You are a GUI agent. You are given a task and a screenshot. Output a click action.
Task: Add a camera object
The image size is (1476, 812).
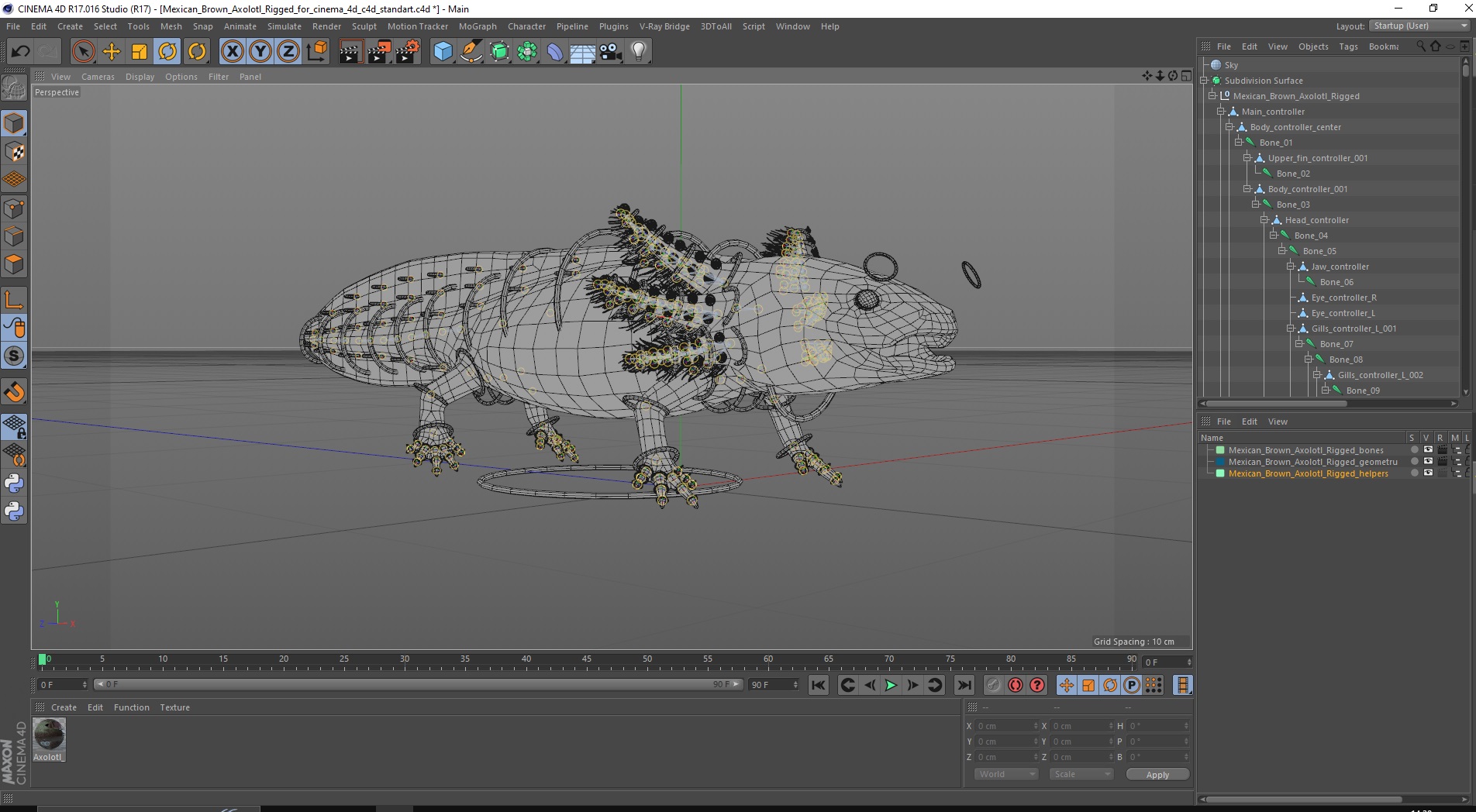pyautogui.click(x=611, y=52)
